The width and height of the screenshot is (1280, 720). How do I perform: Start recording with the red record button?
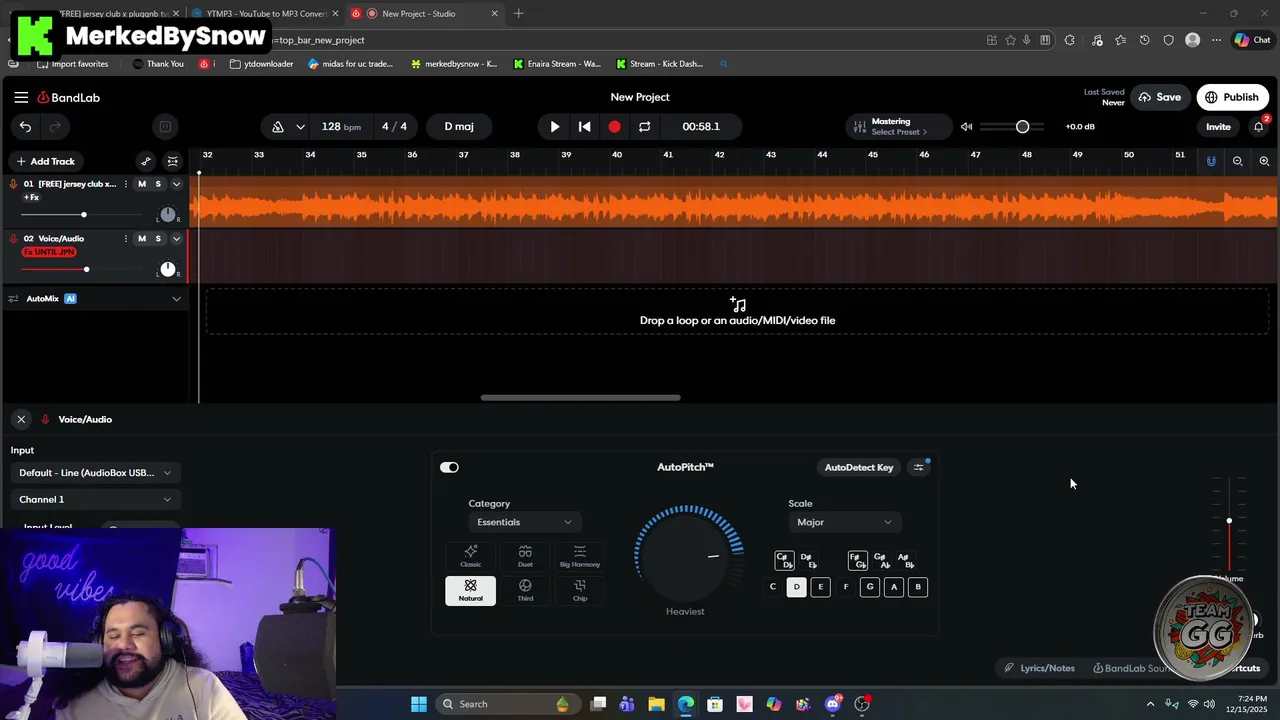pyautogui.click(x=615, y=127)
